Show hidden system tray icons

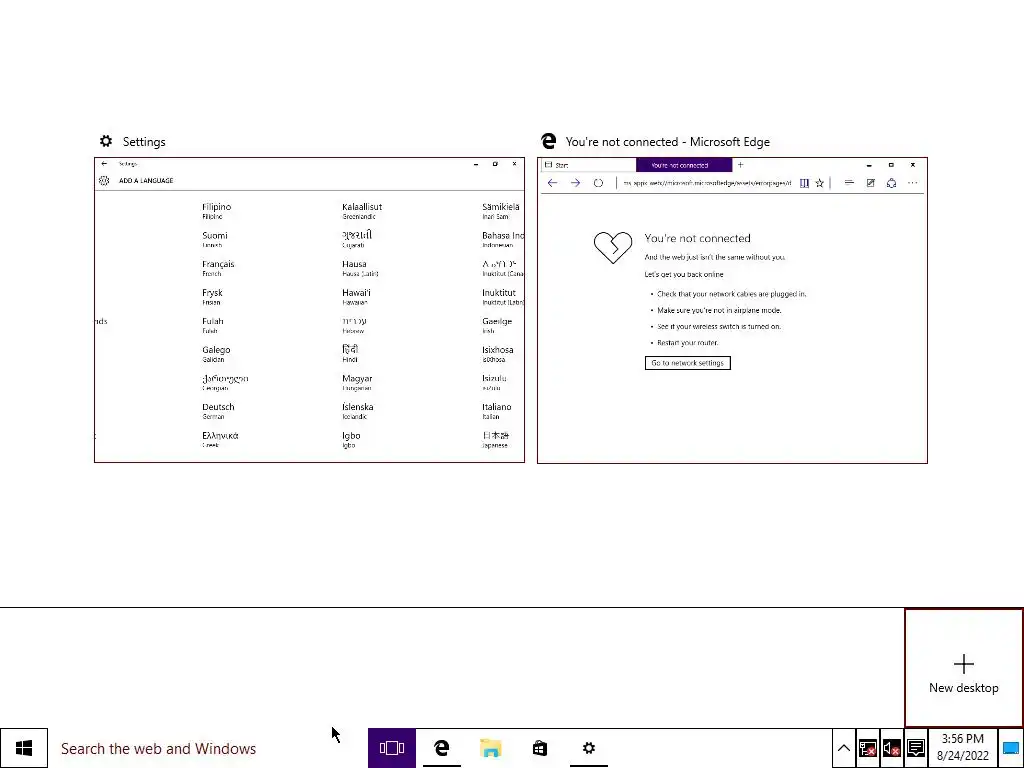pos(843,748)
